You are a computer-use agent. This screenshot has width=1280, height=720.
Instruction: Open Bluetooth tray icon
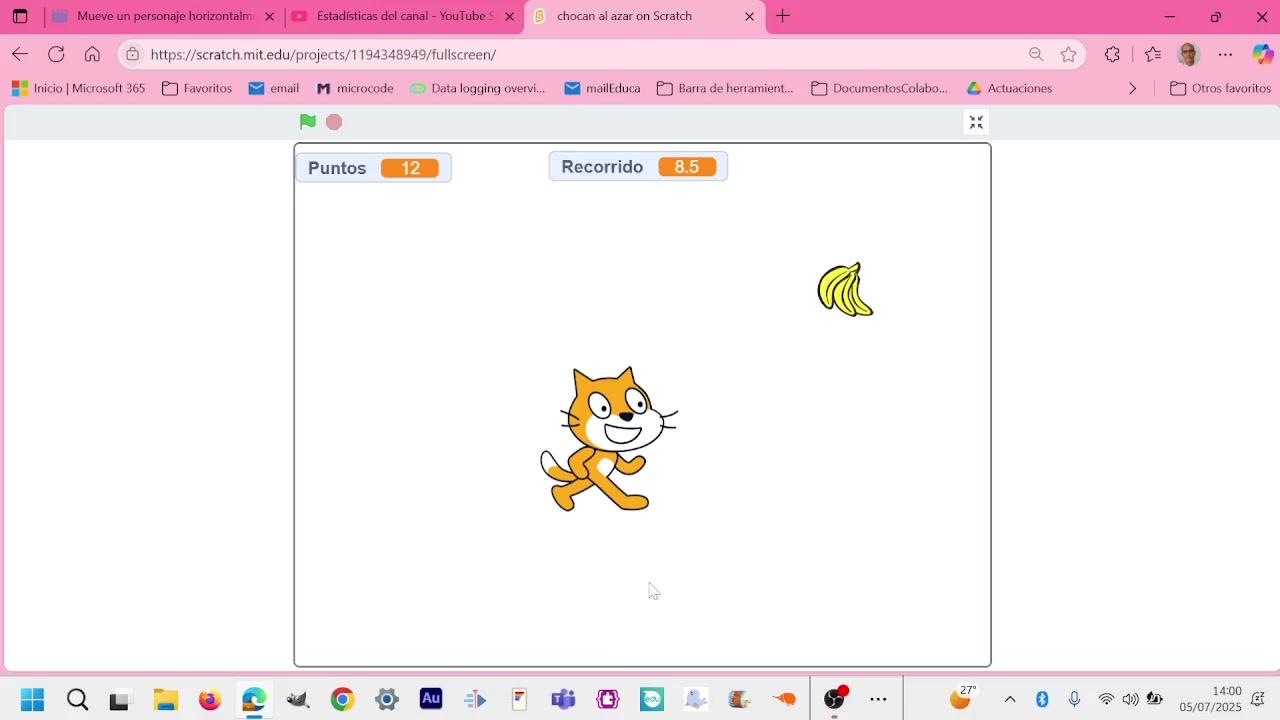coord(1042,699)
